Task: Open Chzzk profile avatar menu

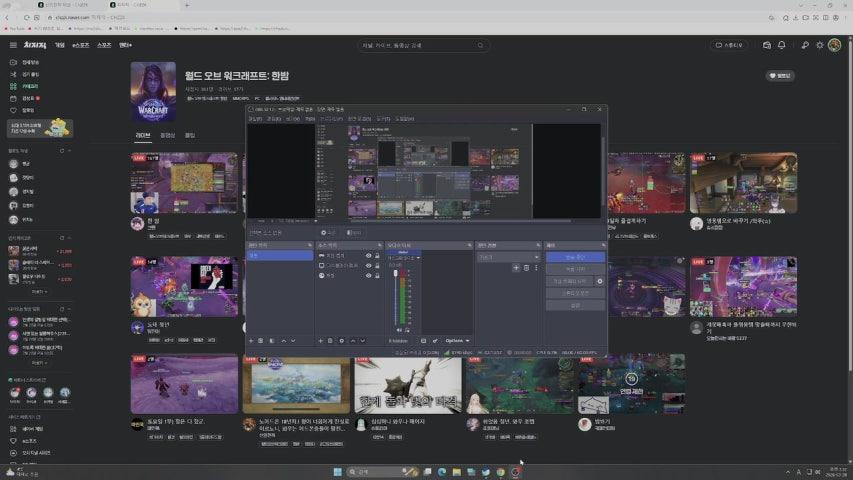Action: pyautogui.click(x=835, y=45)
